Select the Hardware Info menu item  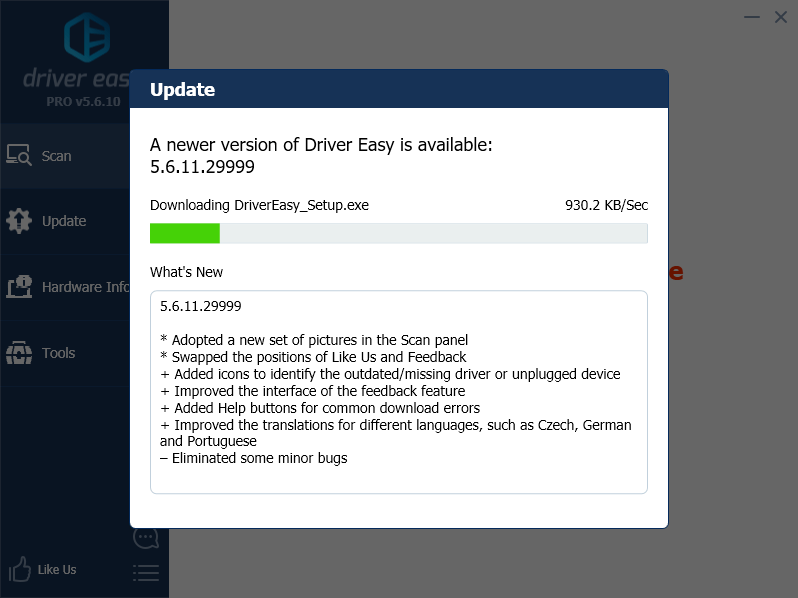(x=65, y=287)
